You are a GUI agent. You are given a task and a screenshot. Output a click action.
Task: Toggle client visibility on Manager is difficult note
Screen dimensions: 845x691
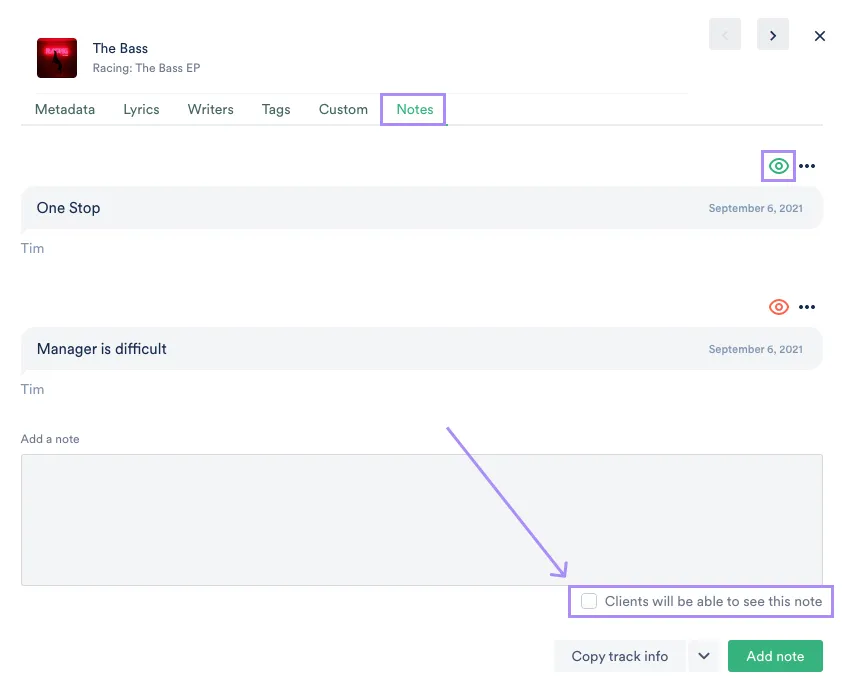[779, 307]
